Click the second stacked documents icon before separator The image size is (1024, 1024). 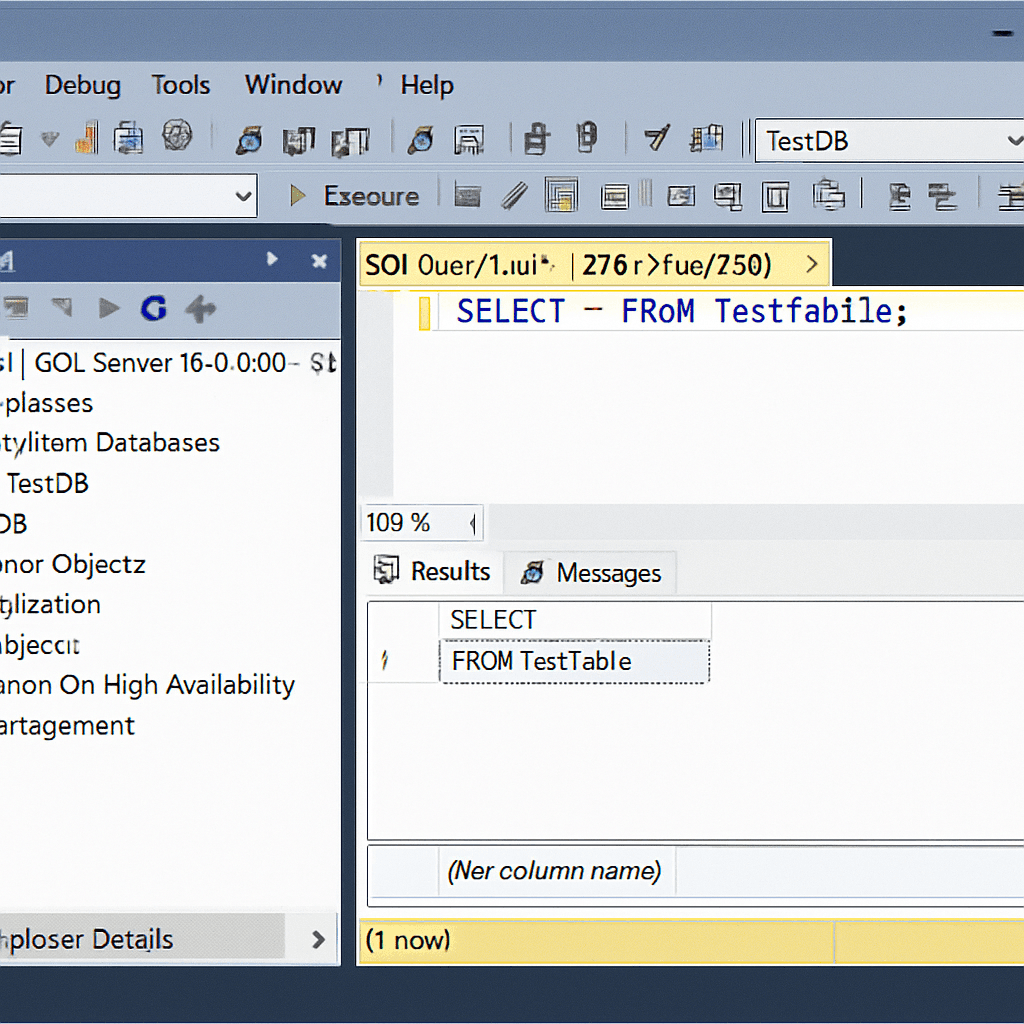click(350, 142)
